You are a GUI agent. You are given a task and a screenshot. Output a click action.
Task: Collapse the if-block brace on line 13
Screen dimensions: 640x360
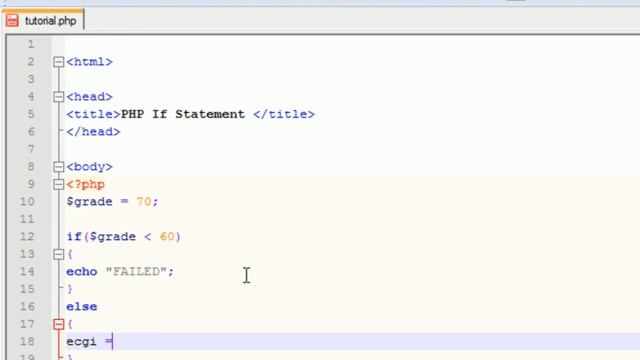click(x=59, y=254)
